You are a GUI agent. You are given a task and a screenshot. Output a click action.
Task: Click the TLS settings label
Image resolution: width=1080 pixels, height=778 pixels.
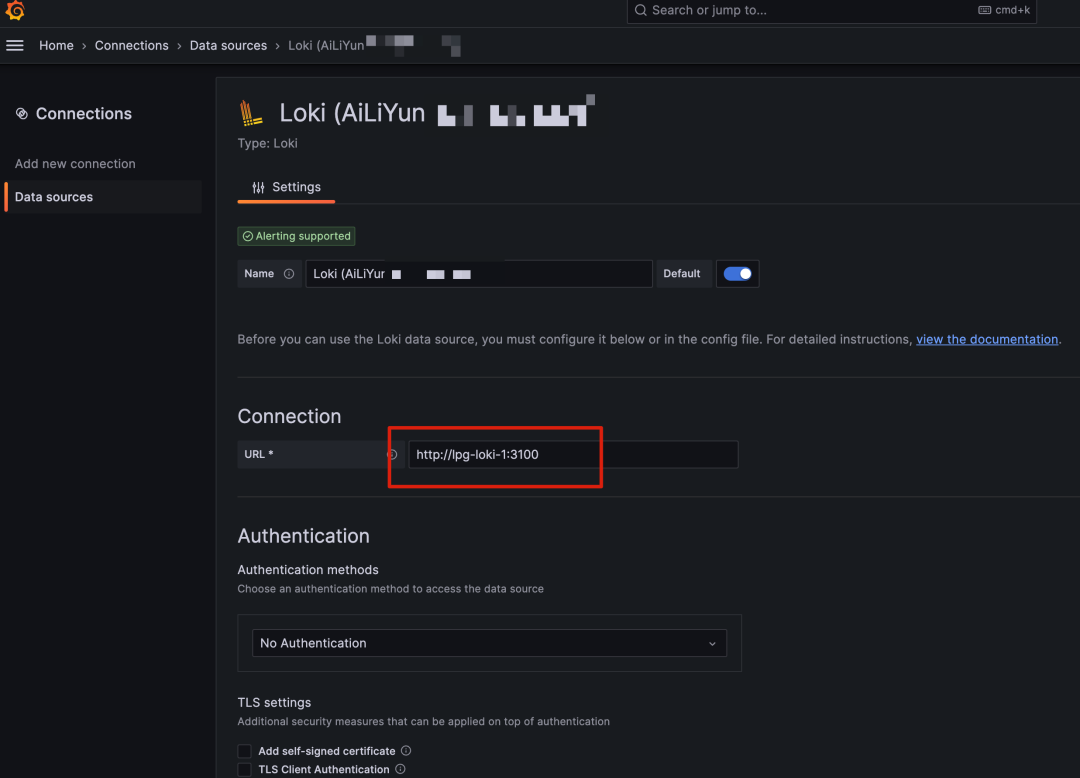tap(274, 703)
